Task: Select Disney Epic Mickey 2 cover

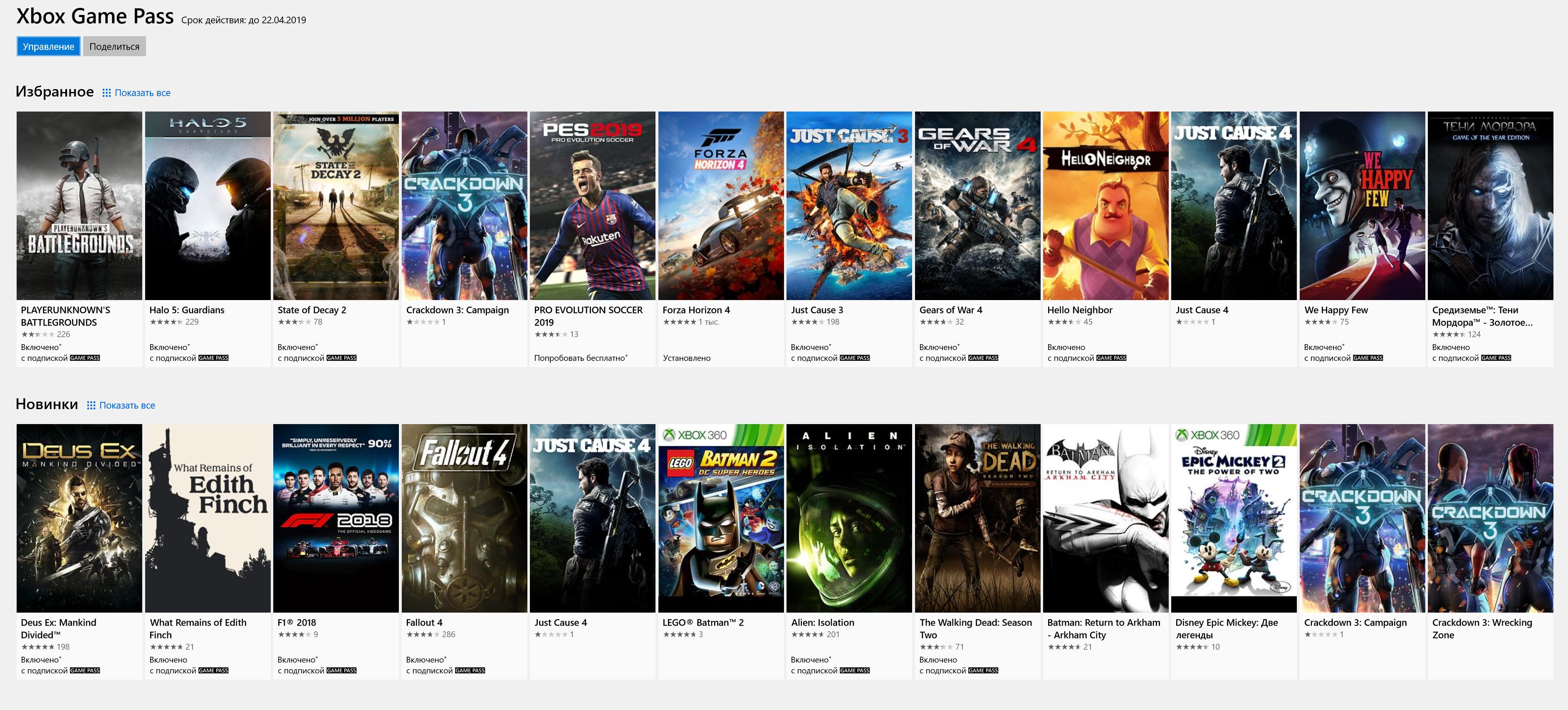Action: (x=1234, y=518)
